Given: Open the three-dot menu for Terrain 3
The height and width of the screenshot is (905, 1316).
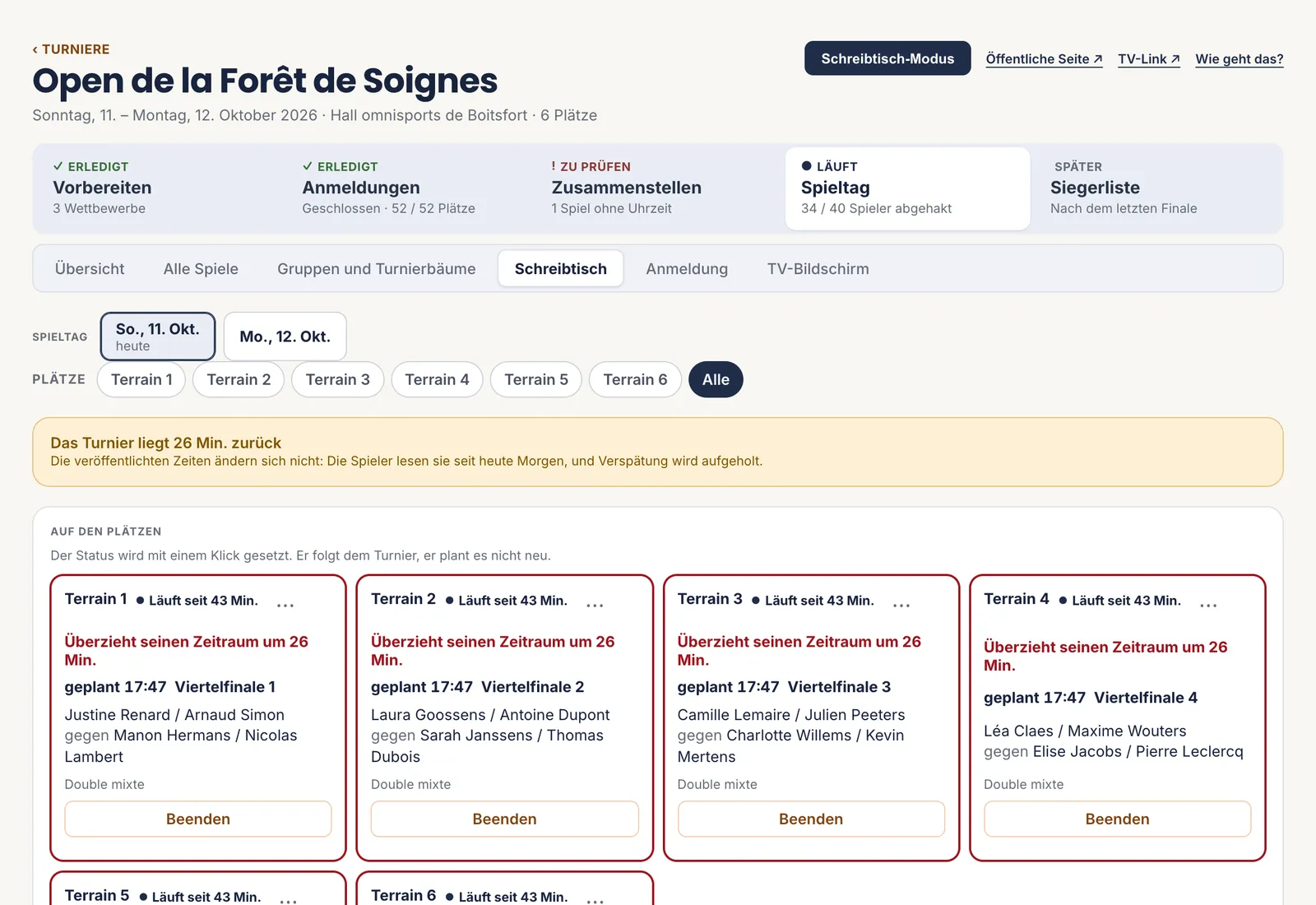Looking at the screenshot, I should click(901, 605).
